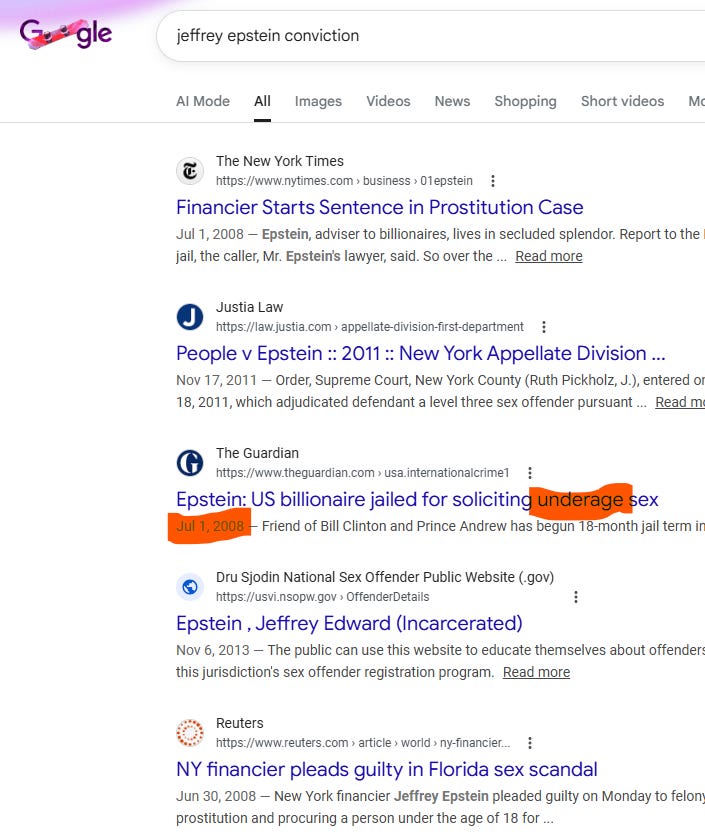
Task: Switch to Videos tab
Action: coord(388,101)
